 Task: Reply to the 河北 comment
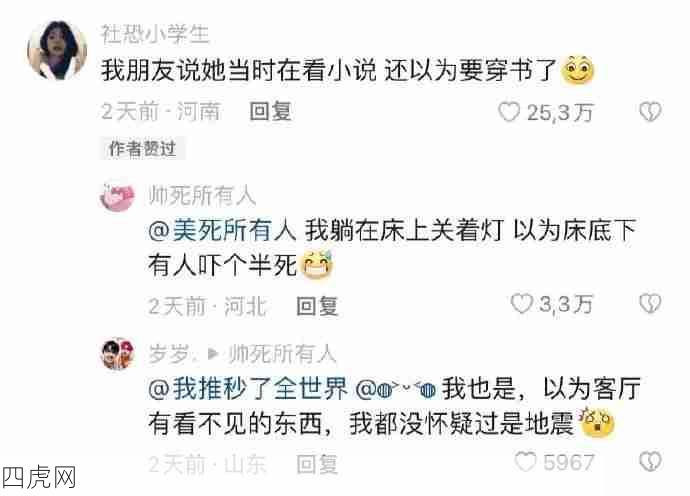click(317, 305)
